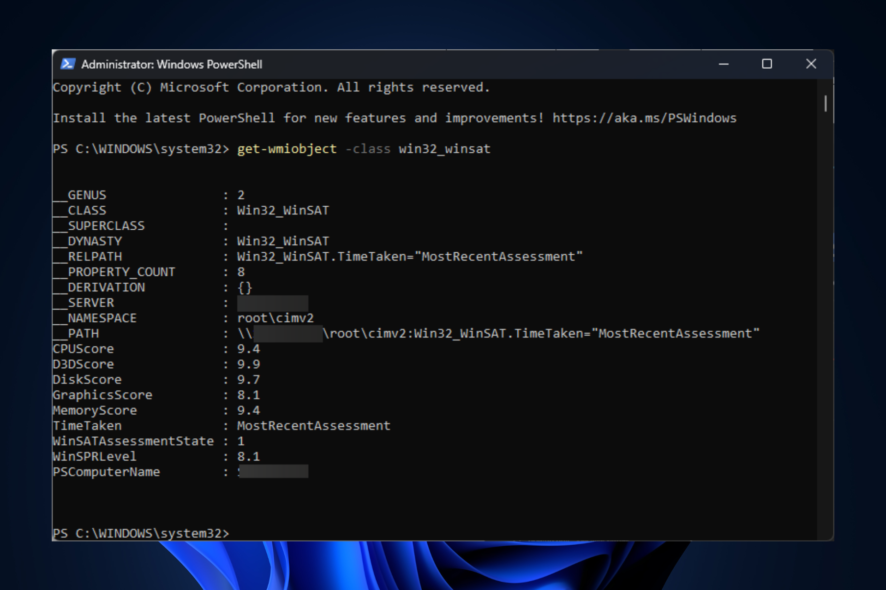The width and height of the screenshot is (886, 590).
Task: Click the WinSPRLevel label
Action: (94, 456)
